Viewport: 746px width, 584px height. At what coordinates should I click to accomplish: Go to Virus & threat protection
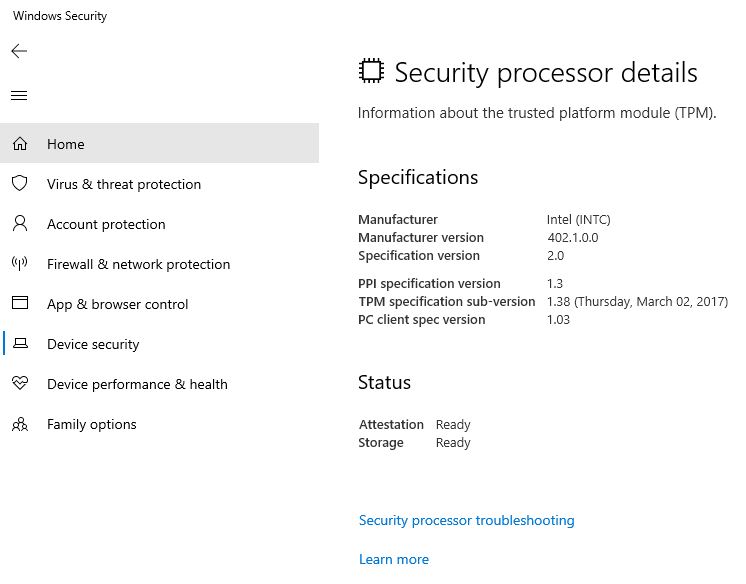click(x=124, y=184)
